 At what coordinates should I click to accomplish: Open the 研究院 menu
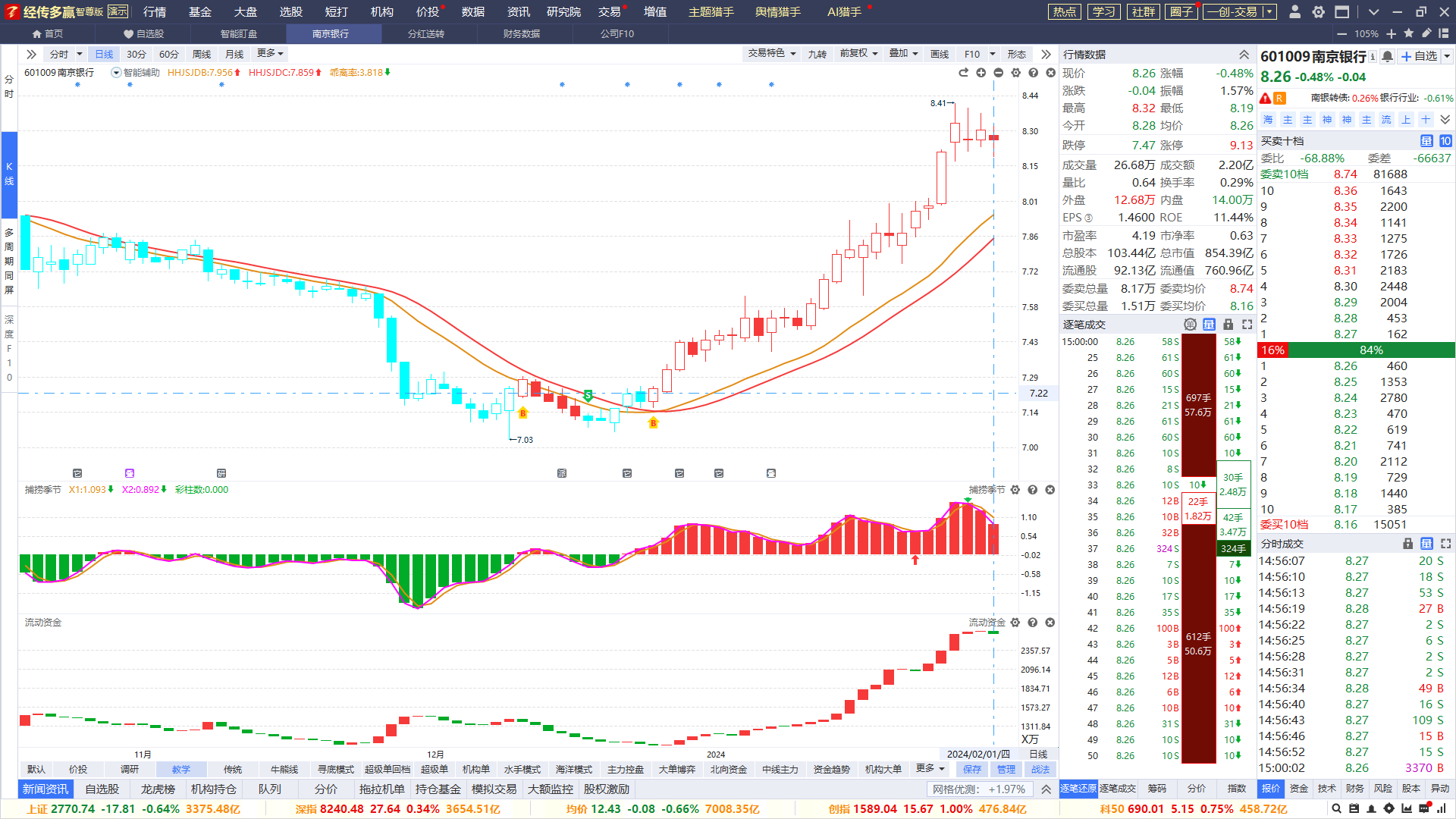tap(563, 12)
